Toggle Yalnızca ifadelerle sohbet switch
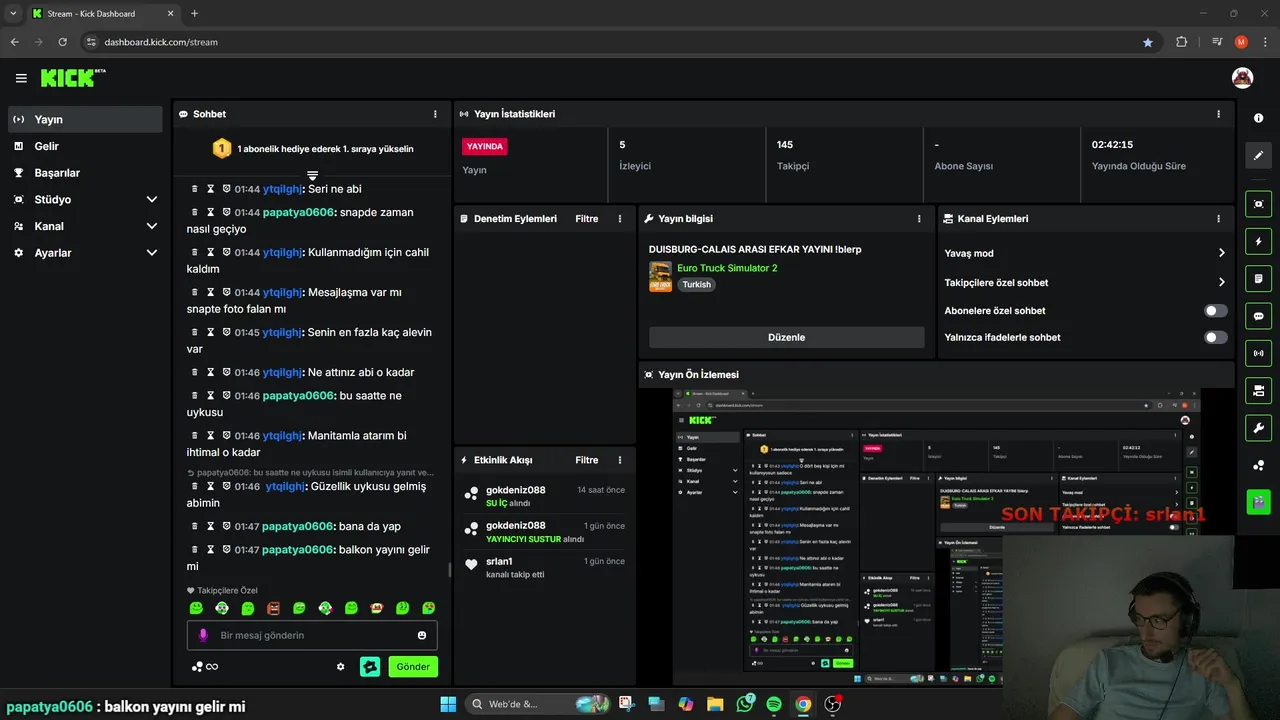 coord(1216,337)
